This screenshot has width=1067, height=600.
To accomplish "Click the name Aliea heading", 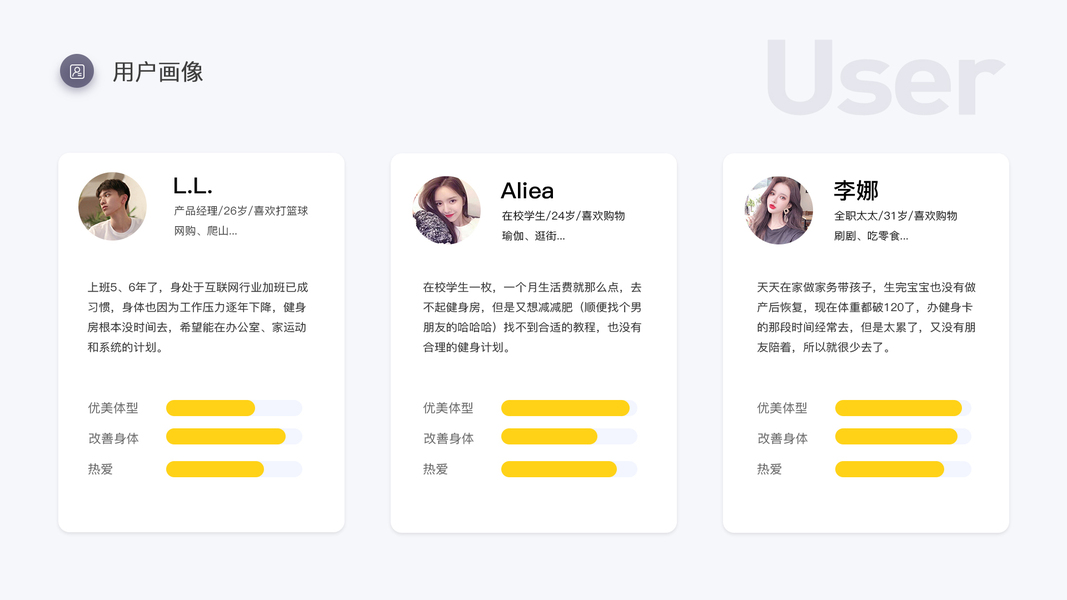I will 527,191.
